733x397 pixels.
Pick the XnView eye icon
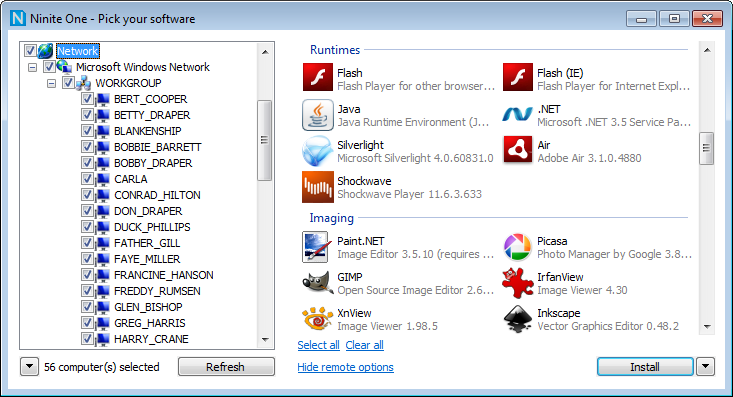pos(318,318)
